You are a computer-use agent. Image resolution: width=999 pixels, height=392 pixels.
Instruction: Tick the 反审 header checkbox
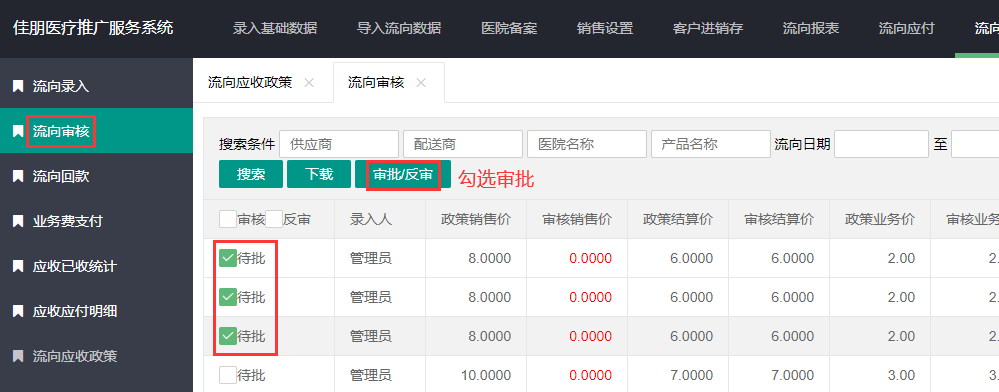click(x=274, y=219)
